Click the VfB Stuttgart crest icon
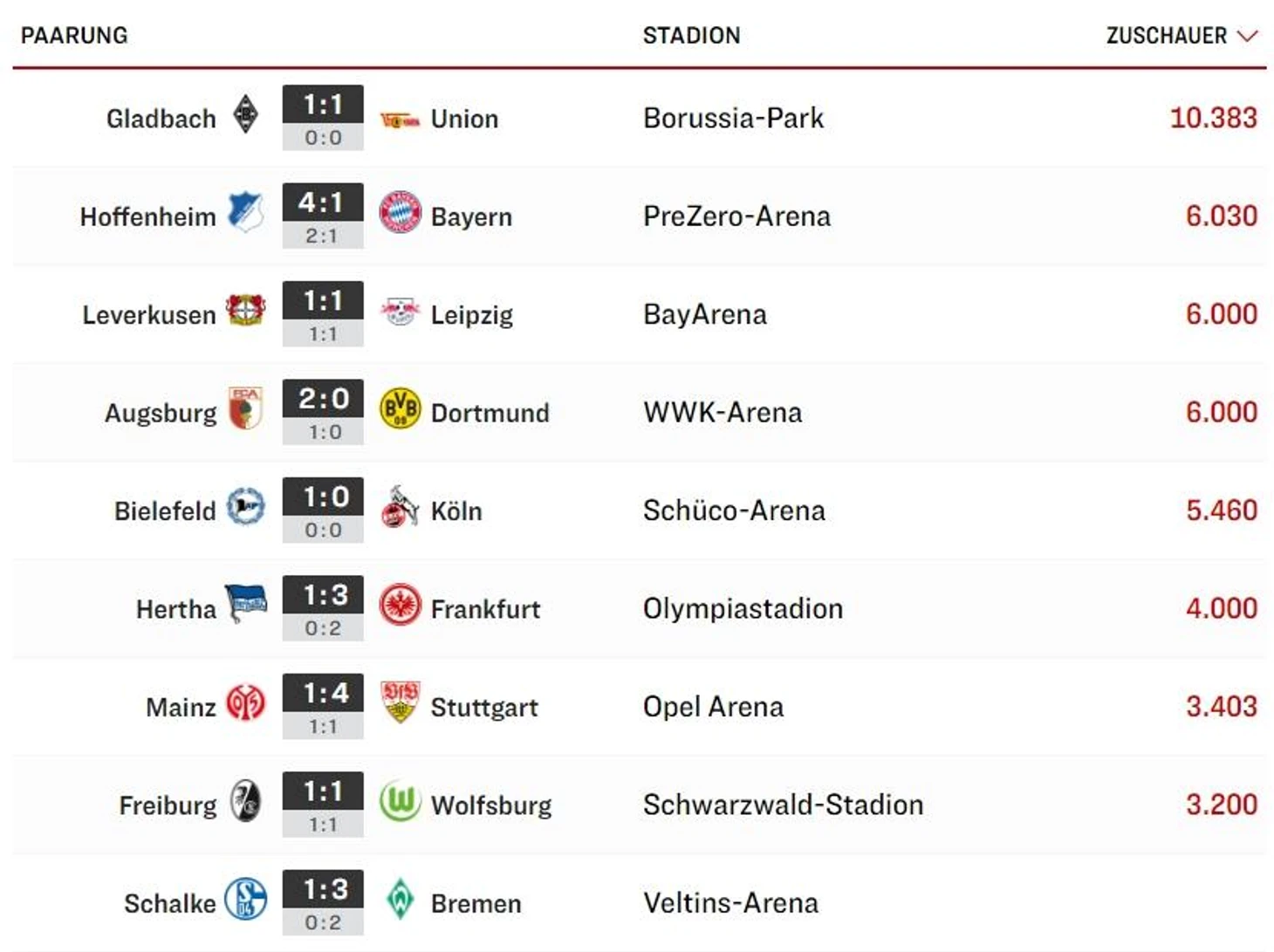 [401, 702]
